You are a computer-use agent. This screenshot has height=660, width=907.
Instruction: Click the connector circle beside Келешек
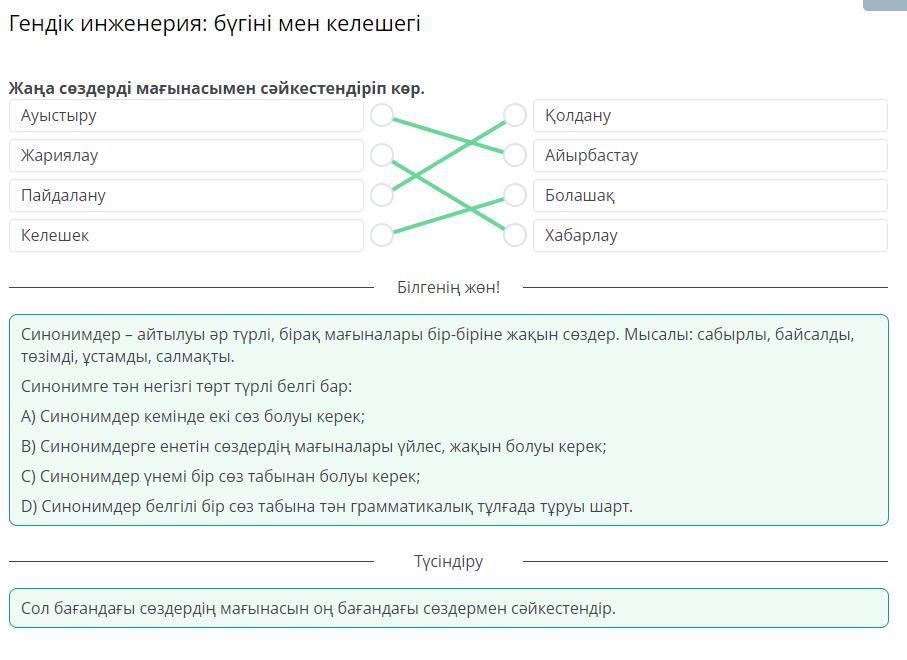point(382,235)
